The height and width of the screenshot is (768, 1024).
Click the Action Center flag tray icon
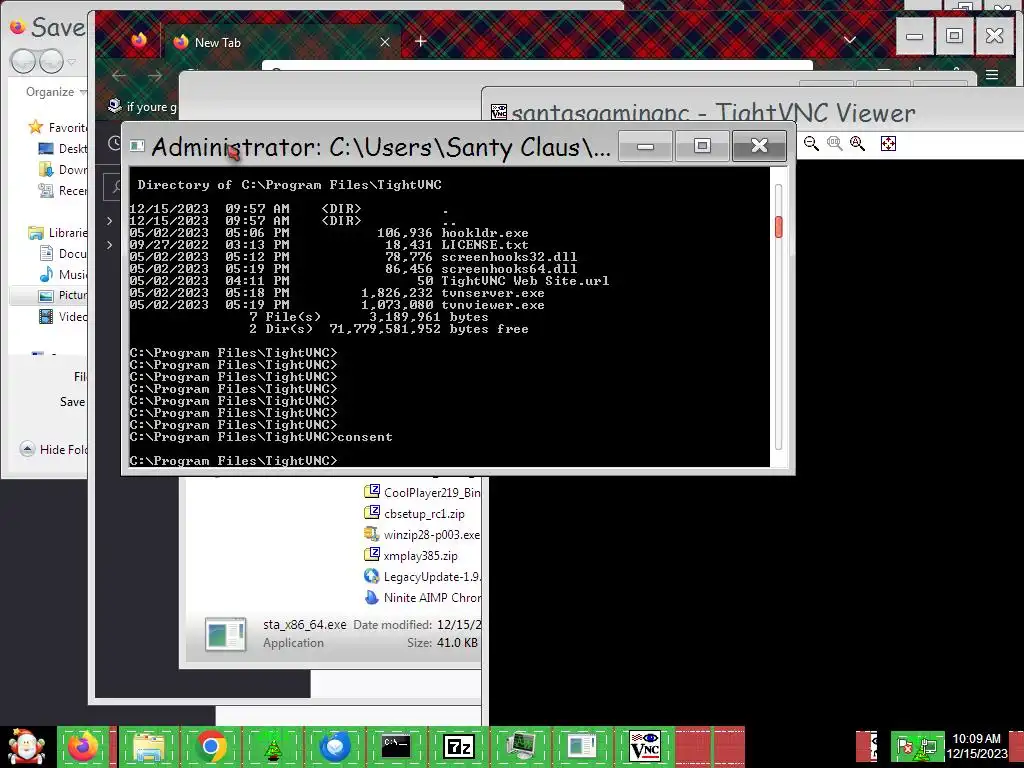(x=904, y=746)
